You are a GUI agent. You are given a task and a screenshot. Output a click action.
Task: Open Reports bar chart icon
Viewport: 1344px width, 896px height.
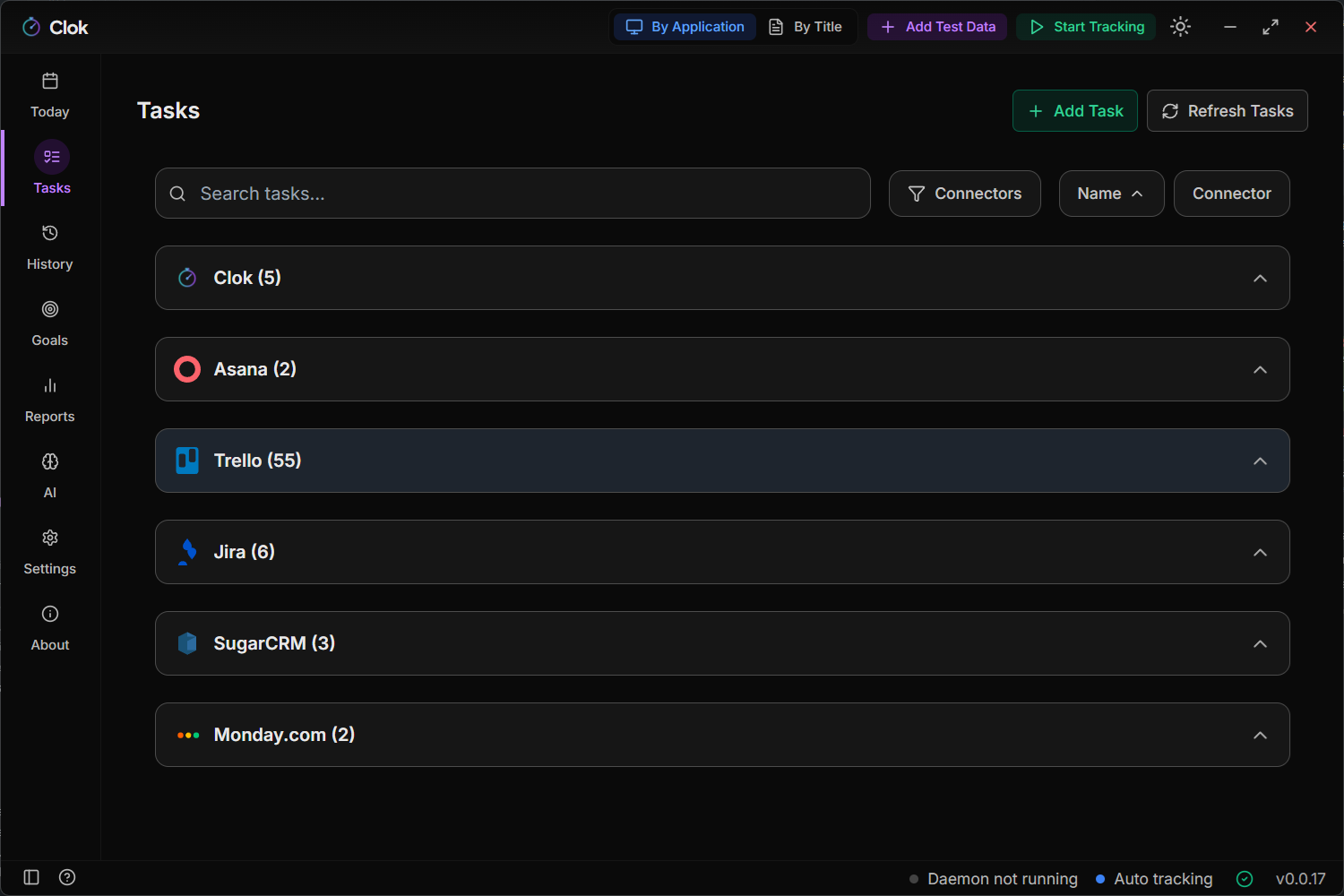tap(50, 385)
